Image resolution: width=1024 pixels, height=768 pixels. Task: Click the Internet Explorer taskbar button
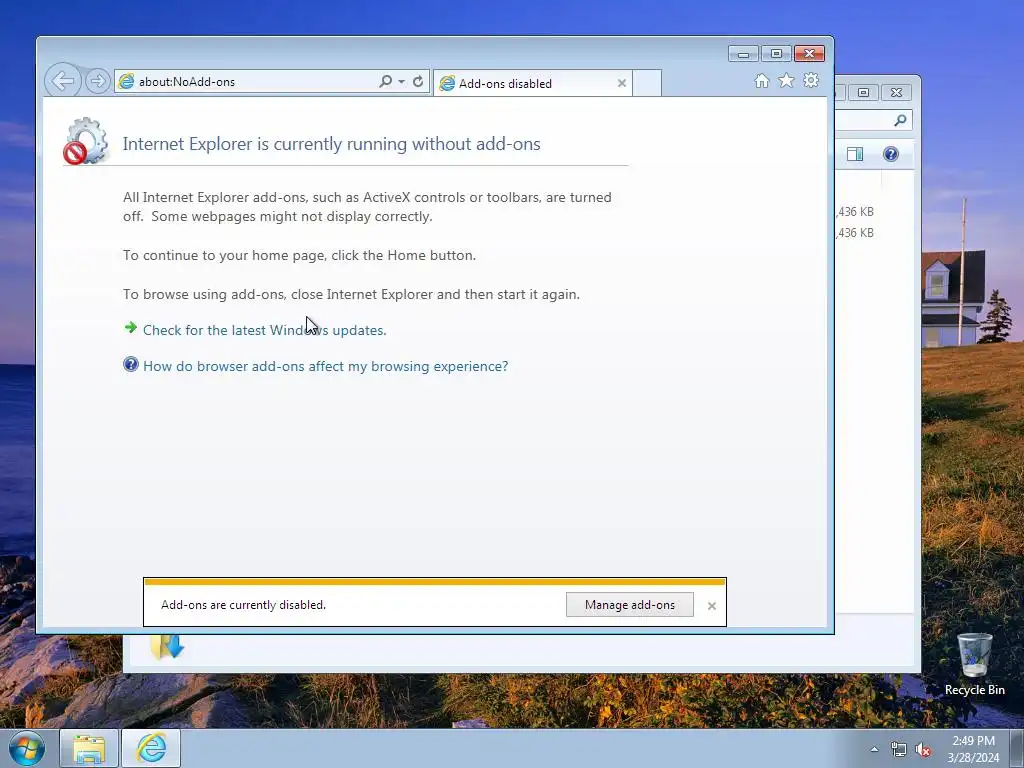[x=151, y=748]
